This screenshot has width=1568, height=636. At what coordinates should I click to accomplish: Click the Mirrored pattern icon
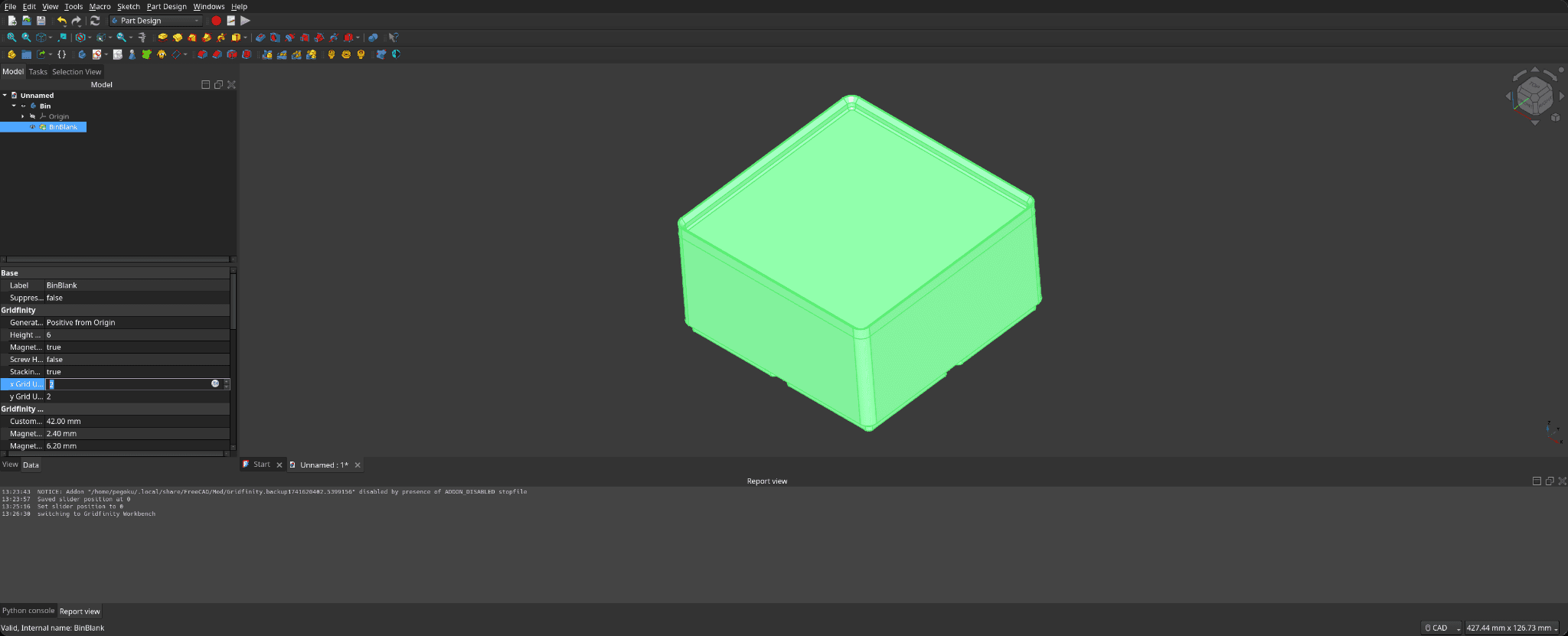(267, 54)
